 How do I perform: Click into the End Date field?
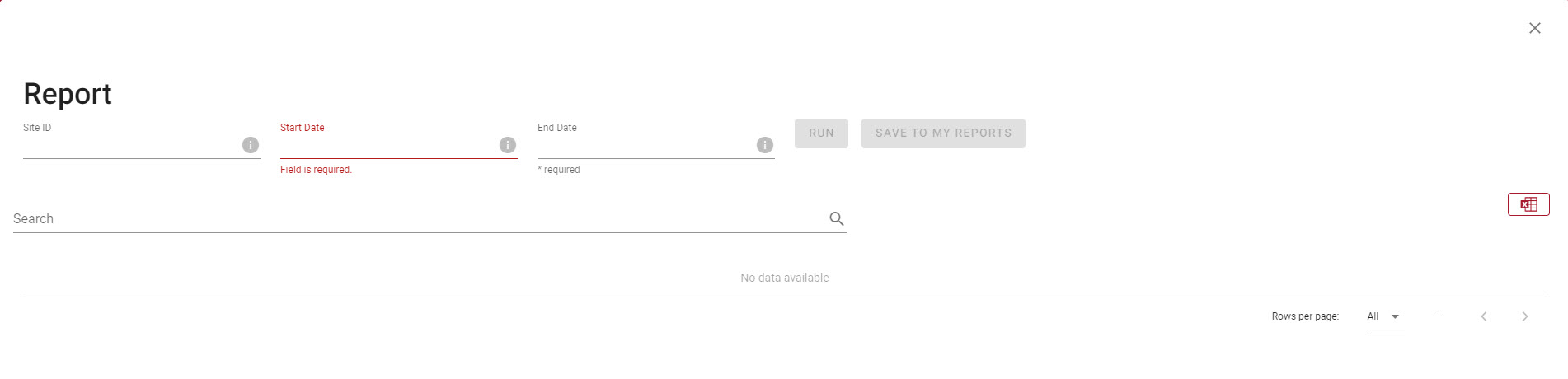click(x=645, y=145)
